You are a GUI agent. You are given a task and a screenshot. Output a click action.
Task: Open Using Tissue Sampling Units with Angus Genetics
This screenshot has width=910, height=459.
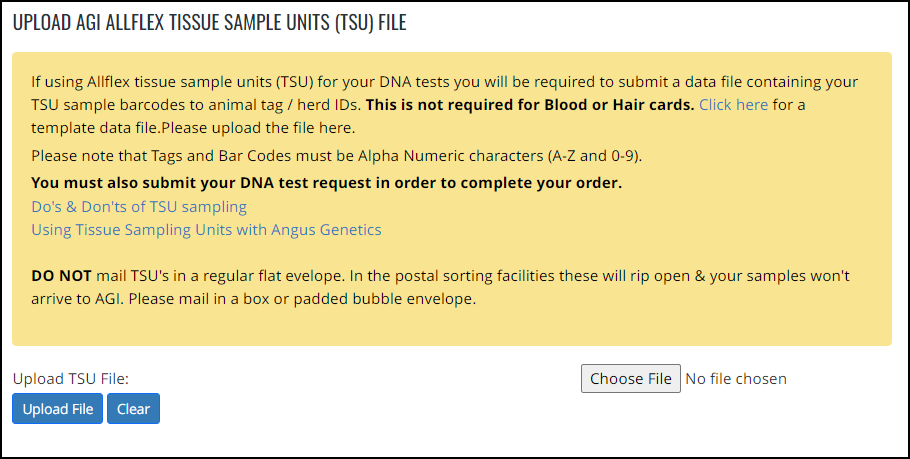pos(206,230)
